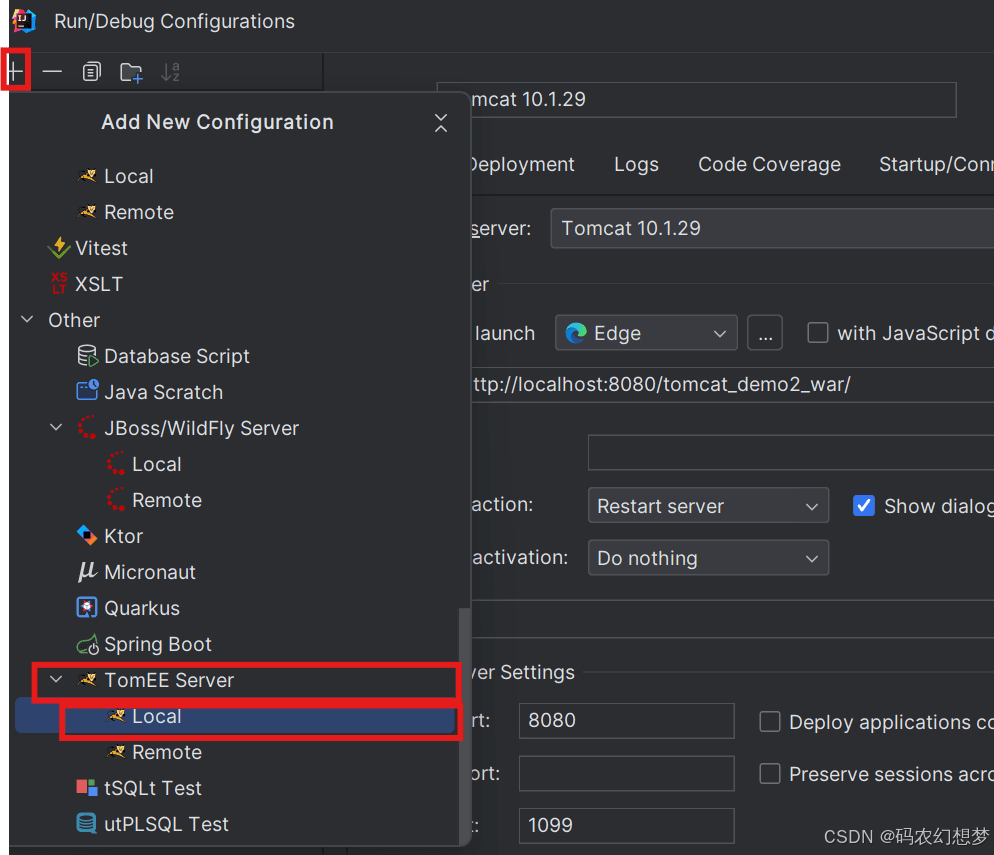Select Quarkus from the configuration list
The image size is (994, 855).
[141, 608]
